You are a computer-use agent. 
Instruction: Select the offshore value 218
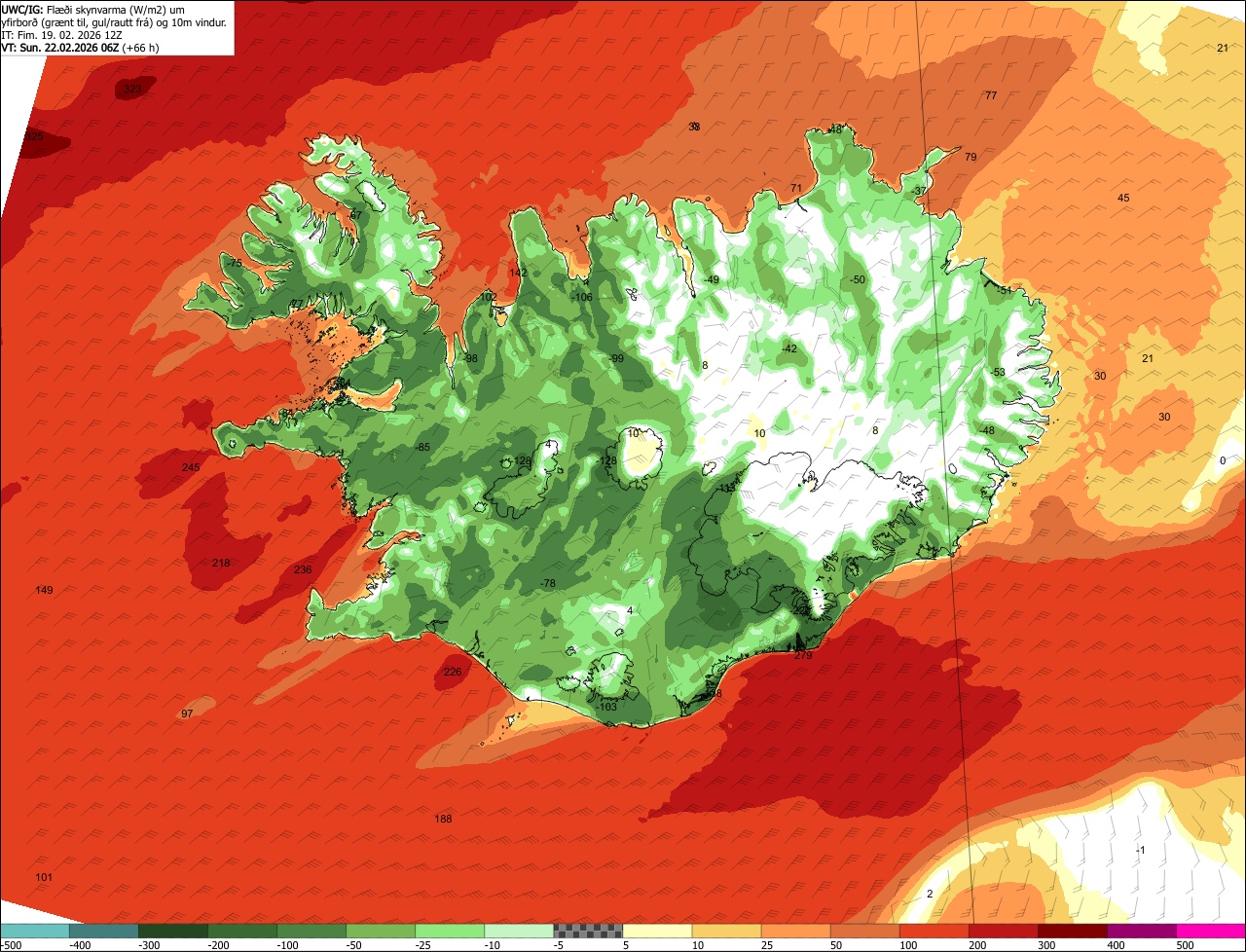[221, 563]
